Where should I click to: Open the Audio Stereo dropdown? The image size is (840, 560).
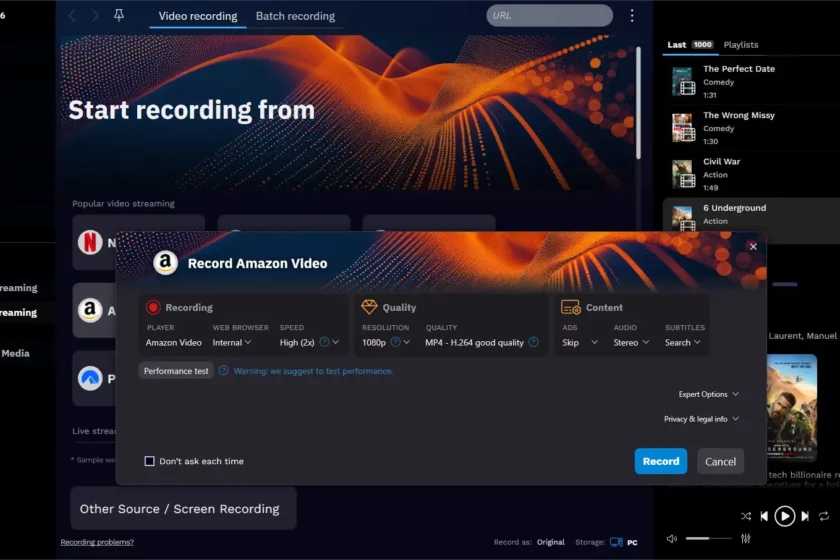point(631,342)
